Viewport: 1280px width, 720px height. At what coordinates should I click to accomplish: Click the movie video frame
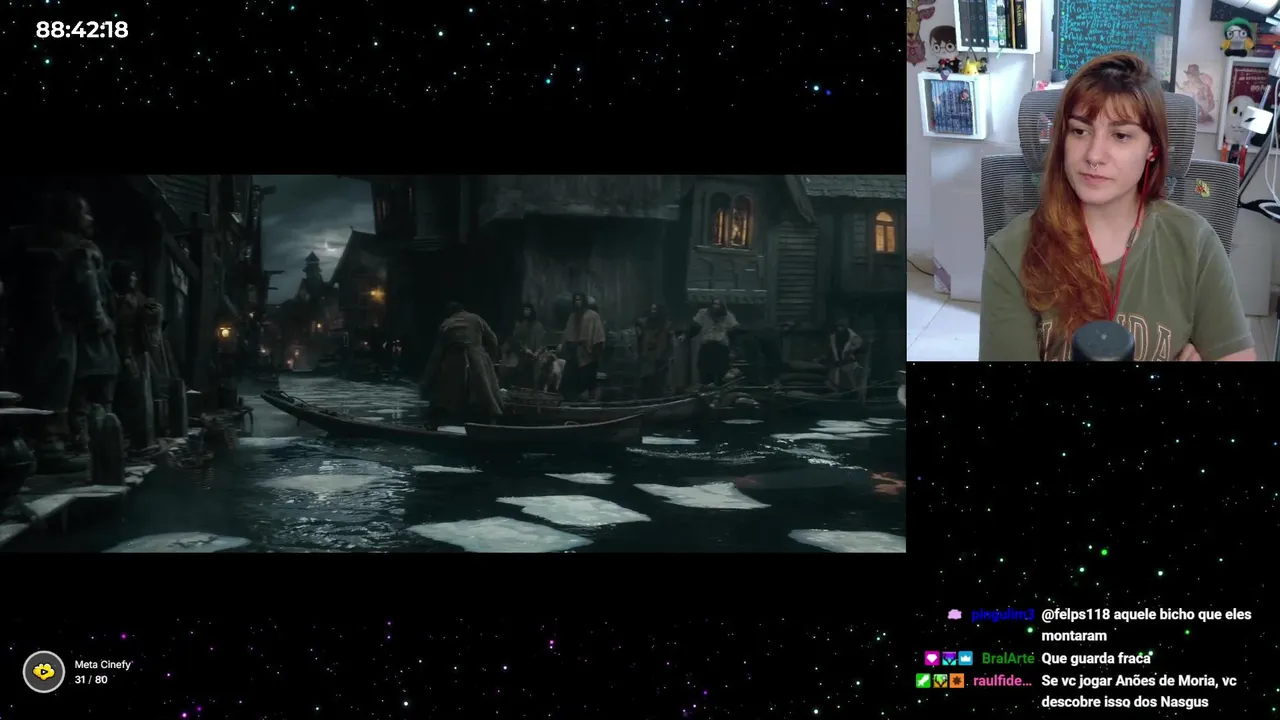453,364
